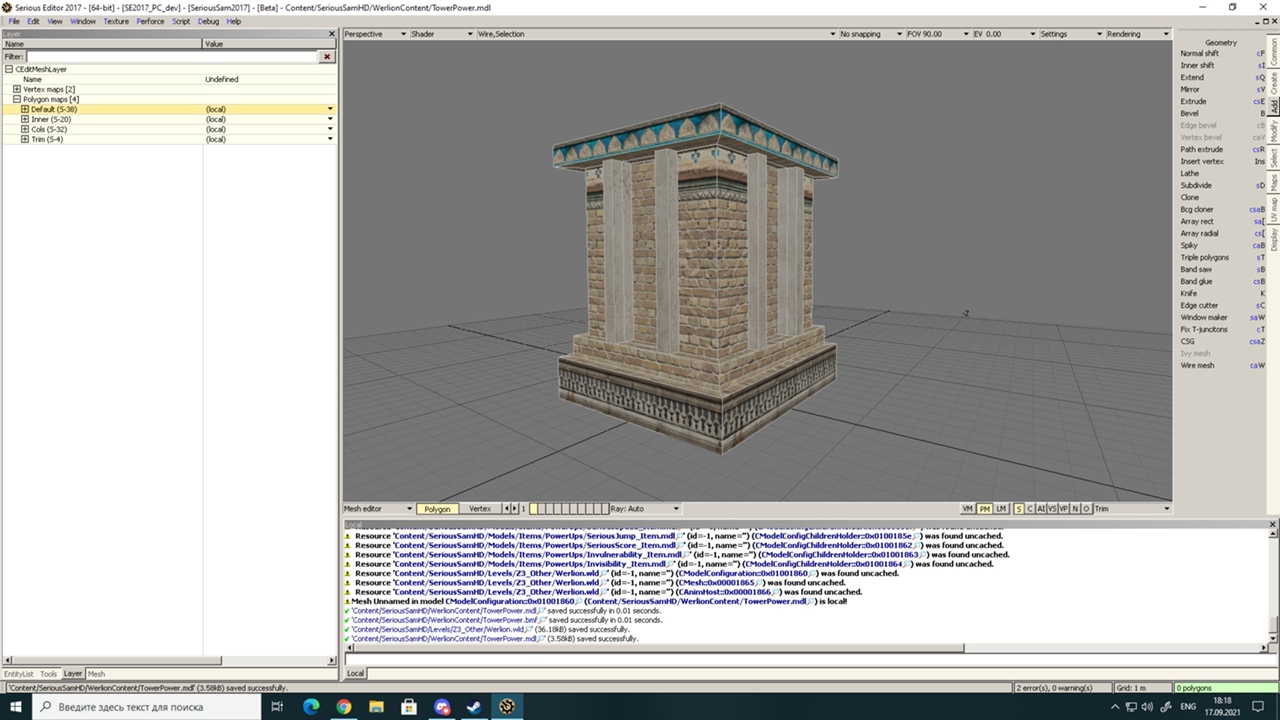Open Steam from the Windows taskbar
Image resolution: width=1280 pixels, height=720 pixels.
[474, 706]
